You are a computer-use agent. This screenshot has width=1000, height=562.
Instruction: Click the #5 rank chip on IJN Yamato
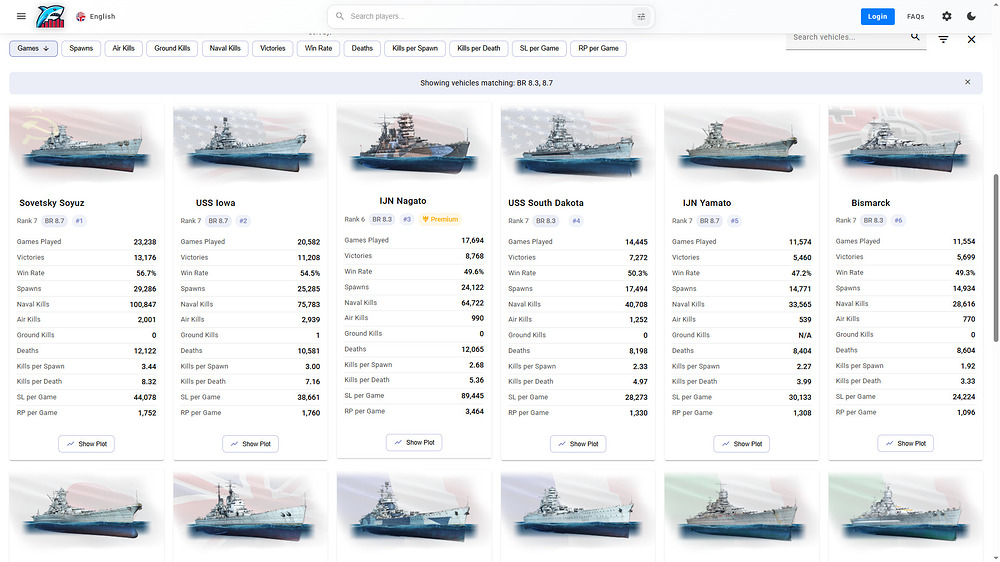pos(734,221)
